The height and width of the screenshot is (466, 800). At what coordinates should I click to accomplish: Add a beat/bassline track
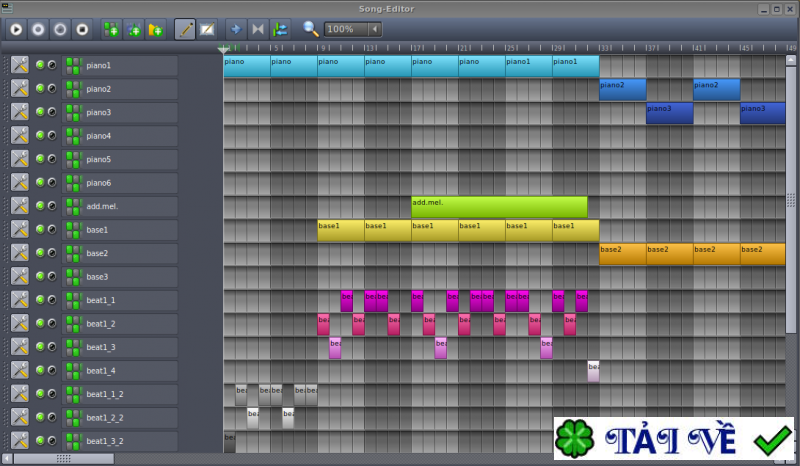(111, 29)
